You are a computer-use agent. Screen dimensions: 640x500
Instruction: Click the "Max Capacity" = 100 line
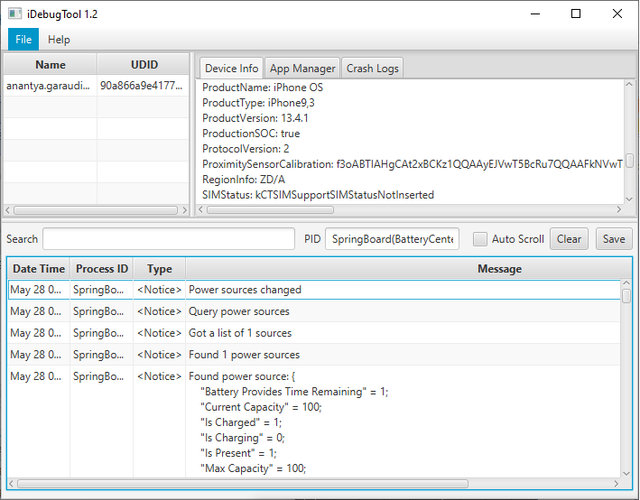[x=253, y=468]
